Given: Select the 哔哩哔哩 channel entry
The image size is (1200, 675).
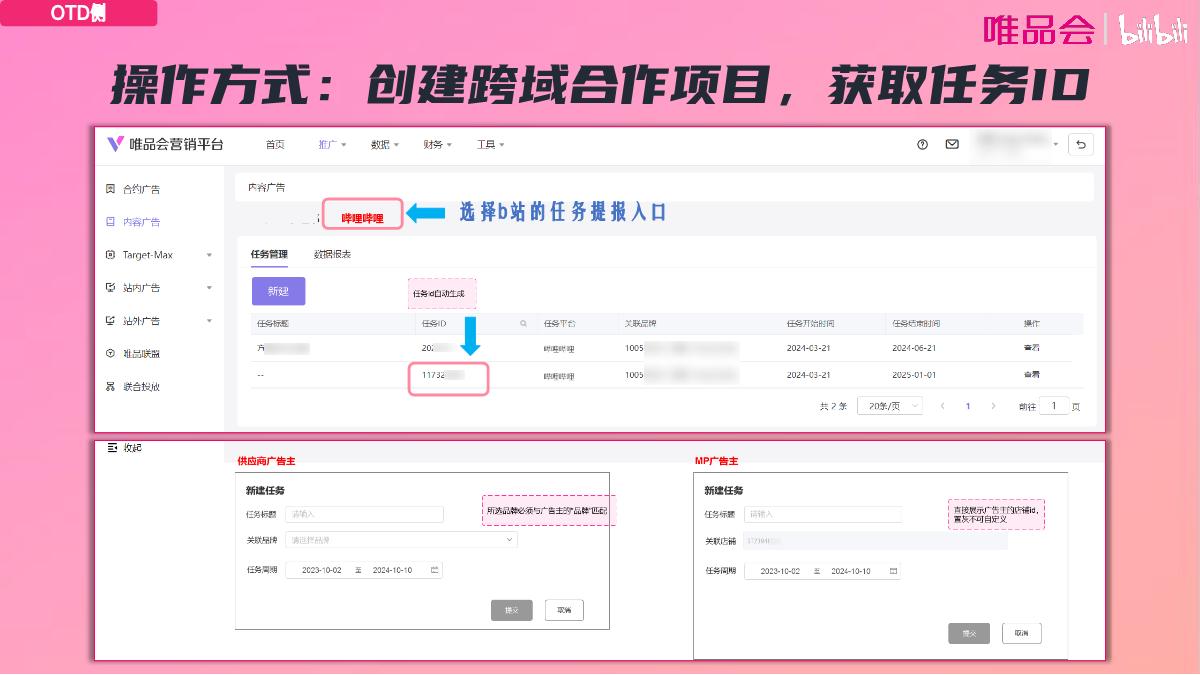Looking at the screenshot, I should coord(362,213).
